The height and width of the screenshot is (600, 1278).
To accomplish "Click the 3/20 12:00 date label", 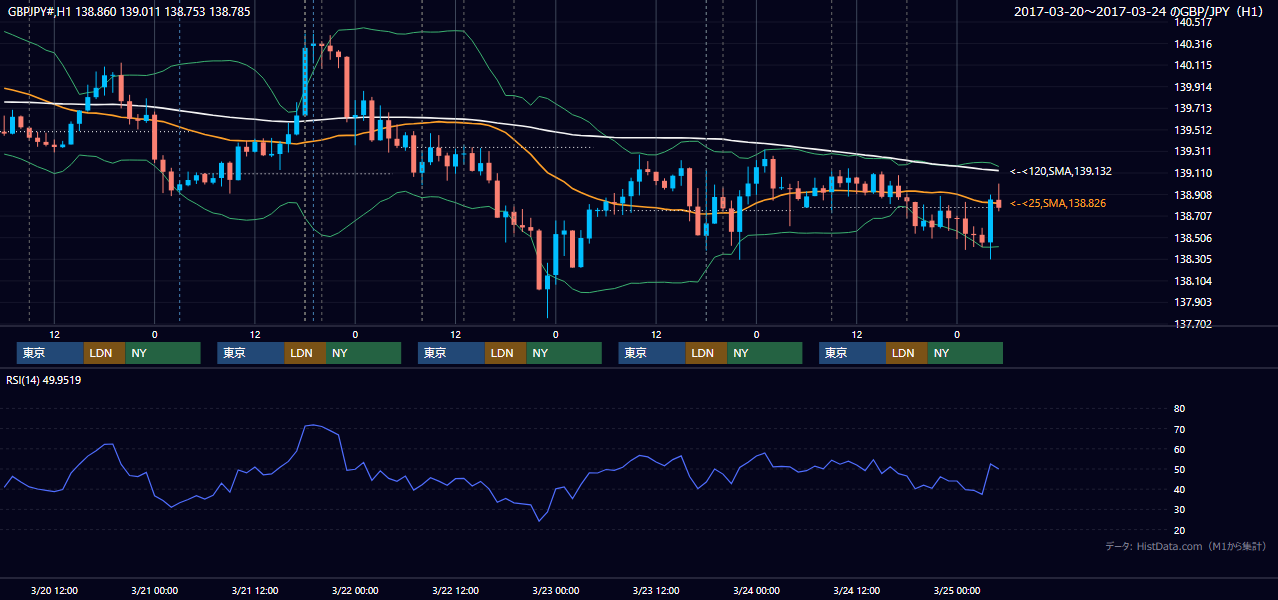I will [x=54, y=590].
